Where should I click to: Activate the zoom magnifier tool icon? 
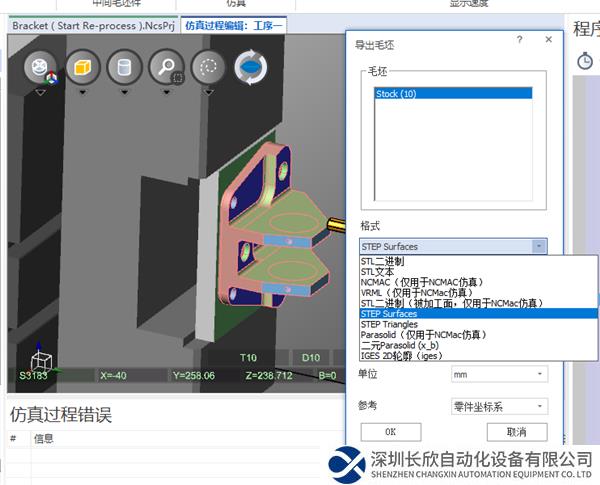coord(166,68)
